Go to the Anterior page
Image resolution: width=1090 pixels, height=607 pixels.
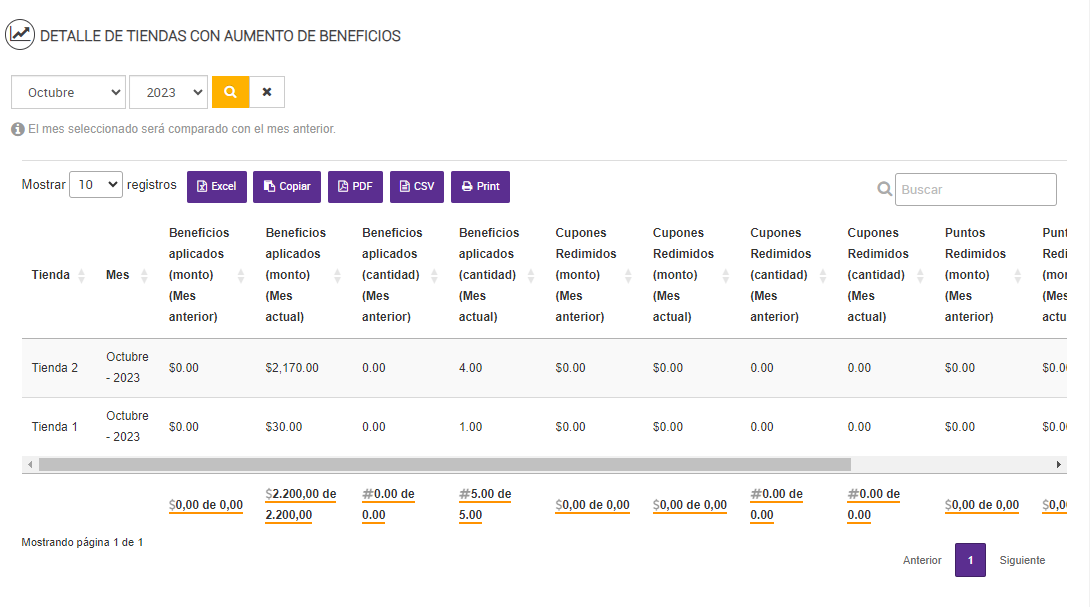click(922, 560)
